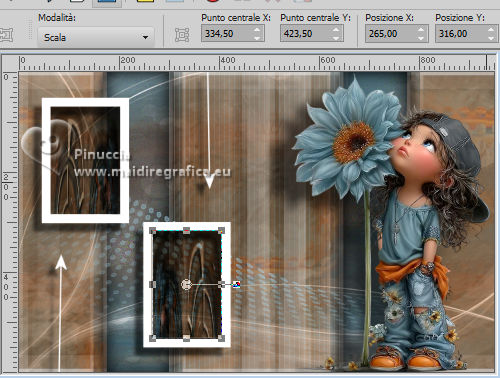The width and height of the screenshot is (500, 378).
Task: Click the right-middle selection handle
Action: tap(221, 284)
